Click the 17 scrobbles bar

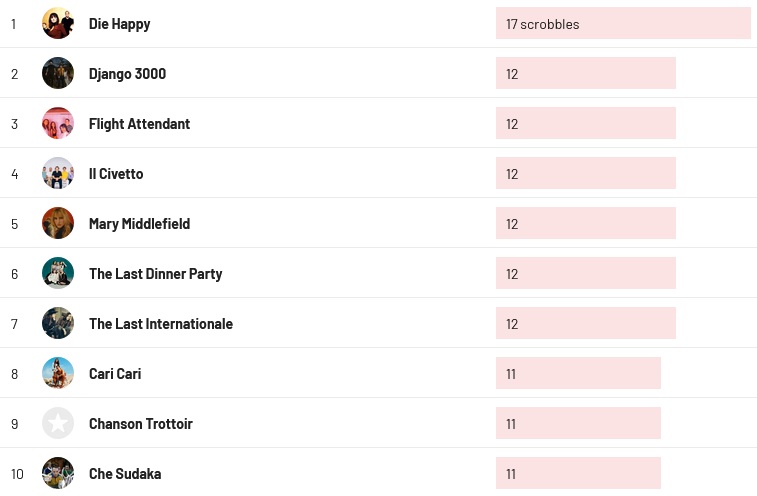622,24
